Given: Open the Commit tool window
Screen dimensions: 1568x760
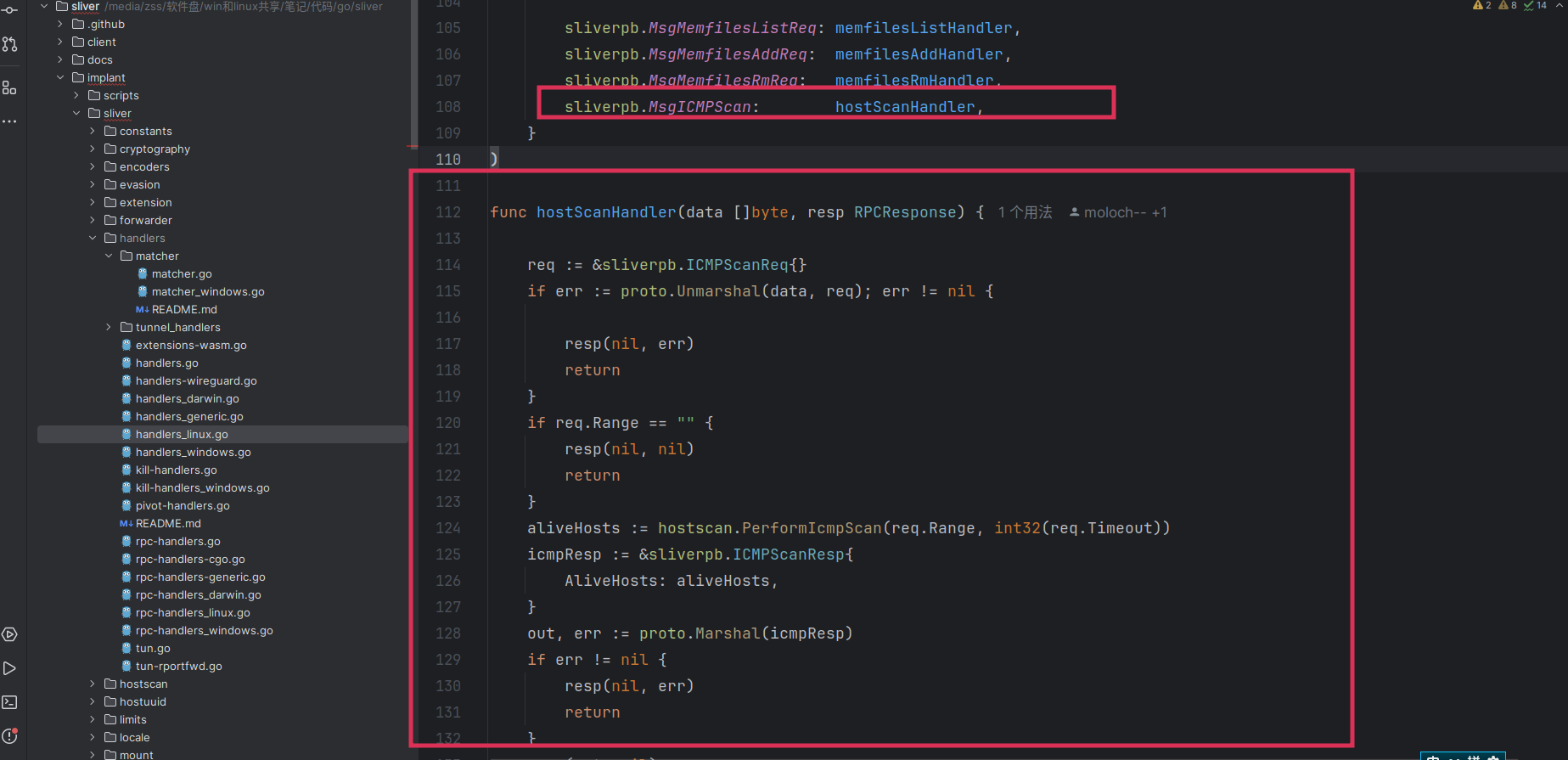Looking at the screenshot, I should (x=10, y=10).
